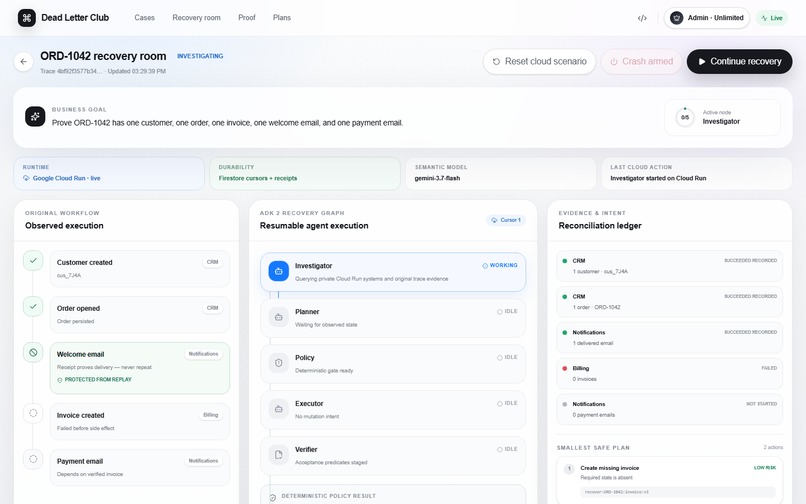Click the Order opened check icon
This screenshot has width=806, height=504.
point(33,307)
